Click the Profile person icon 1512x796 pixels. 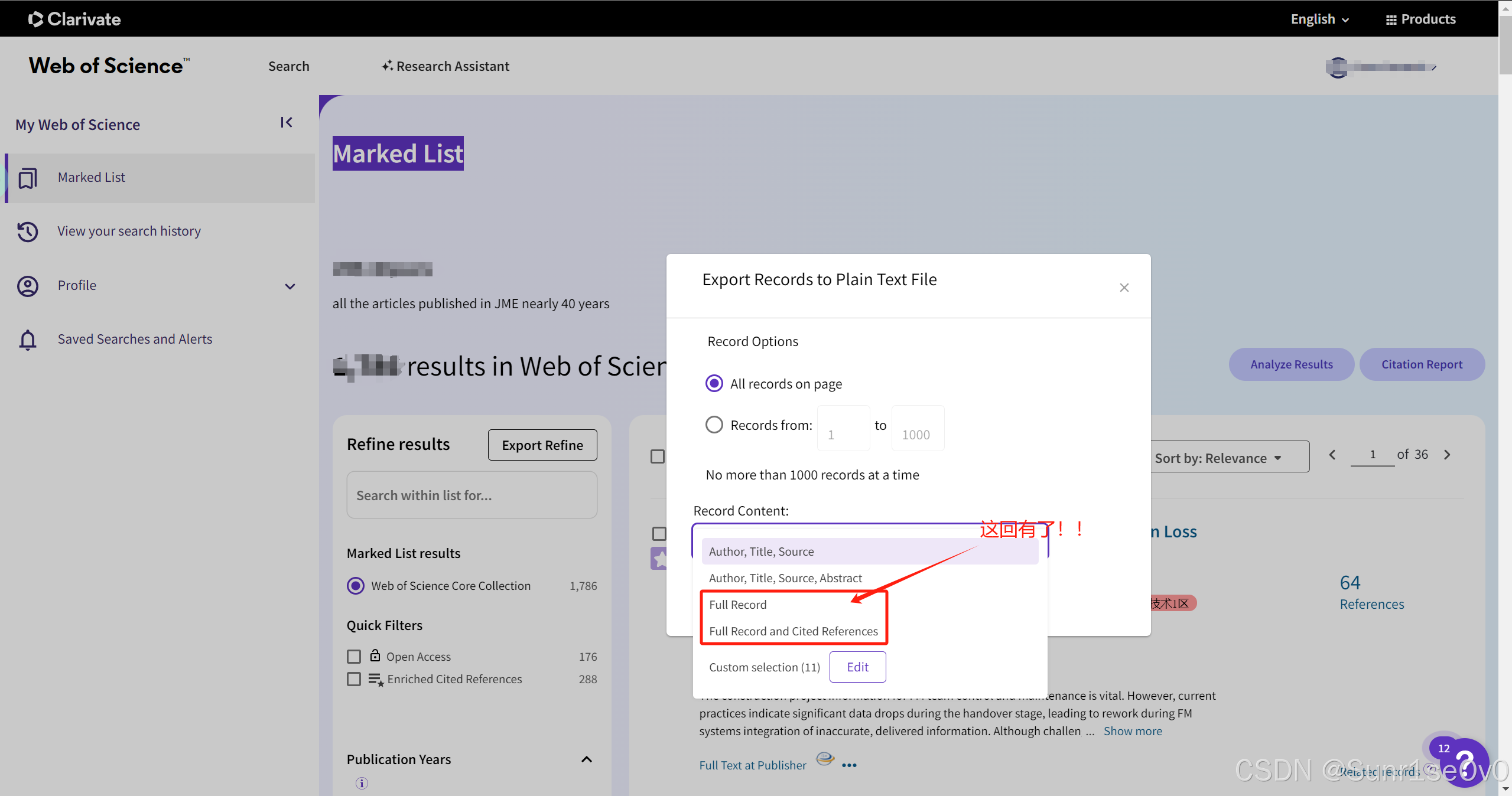point(28,286)
